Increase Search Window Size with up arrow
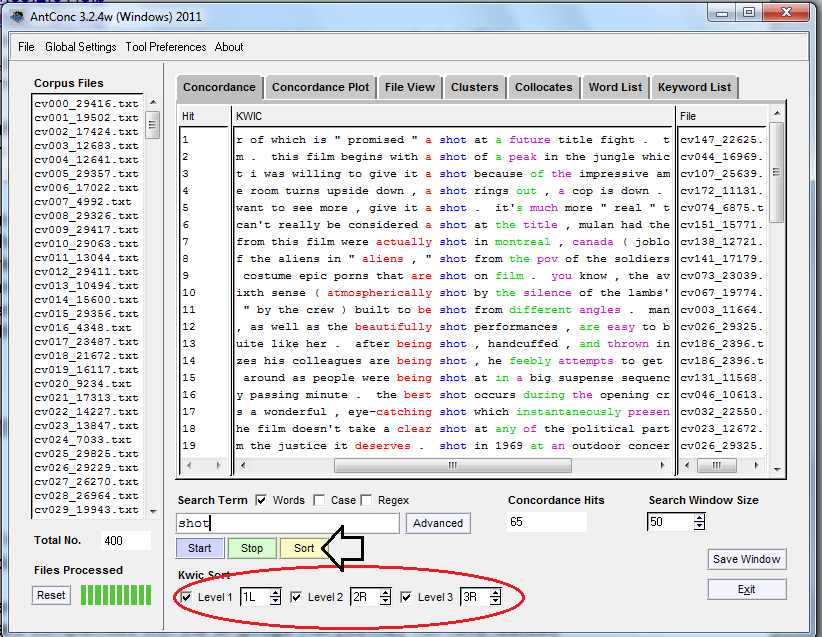The width and height of the screenshot is (822, 637). pyautogui.click(x=699, y=517)
